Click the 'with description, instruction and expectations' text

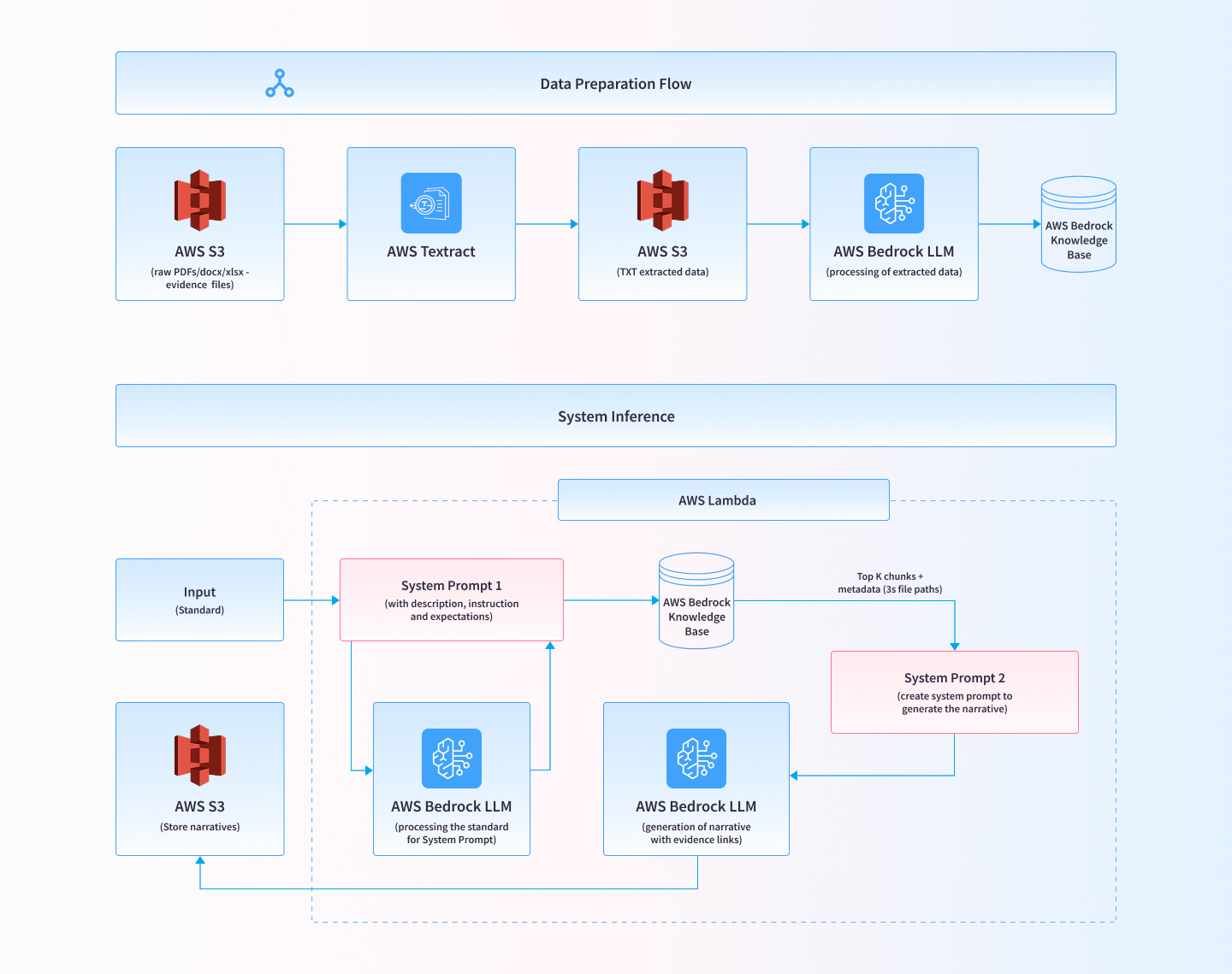452,610
